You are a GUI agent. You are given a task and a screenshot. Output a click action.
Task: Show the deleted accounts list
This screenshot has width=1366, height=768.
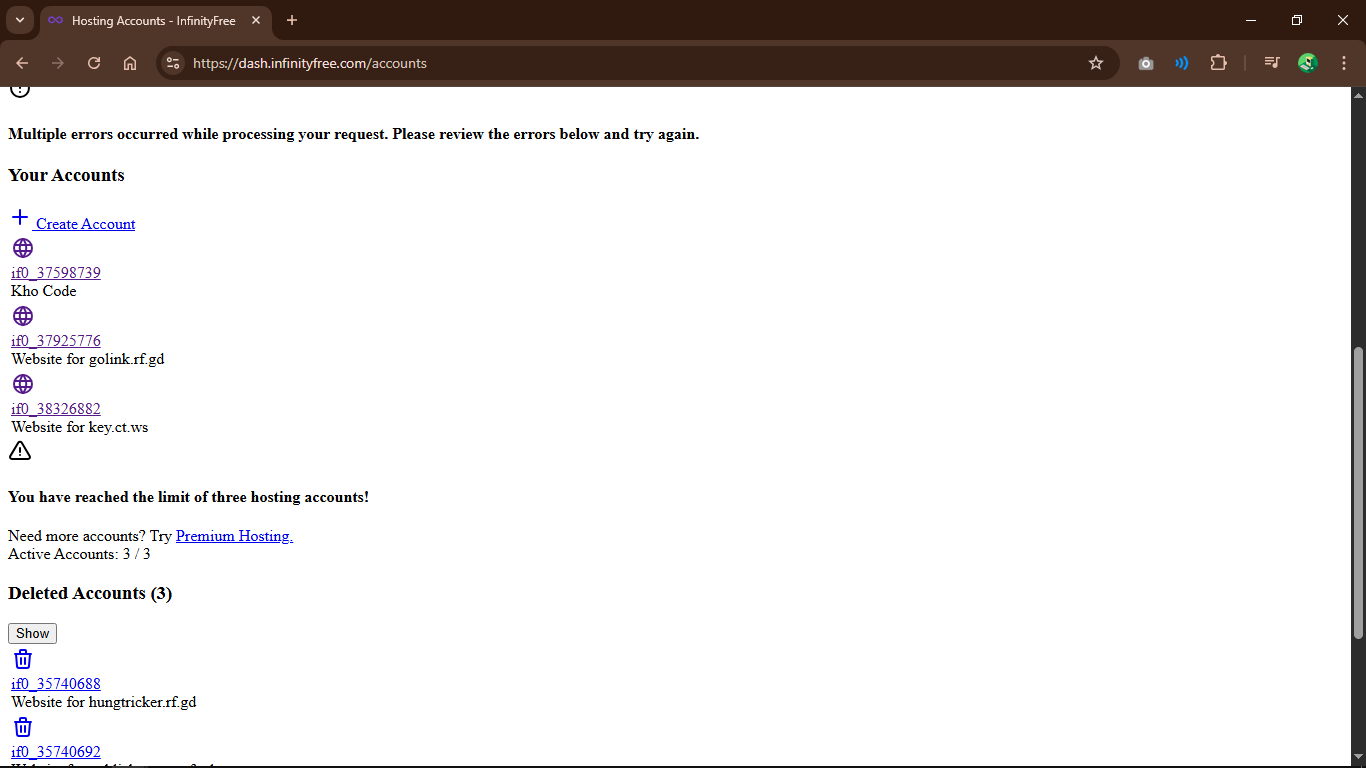pyautogui.click(x=32, y=633)
